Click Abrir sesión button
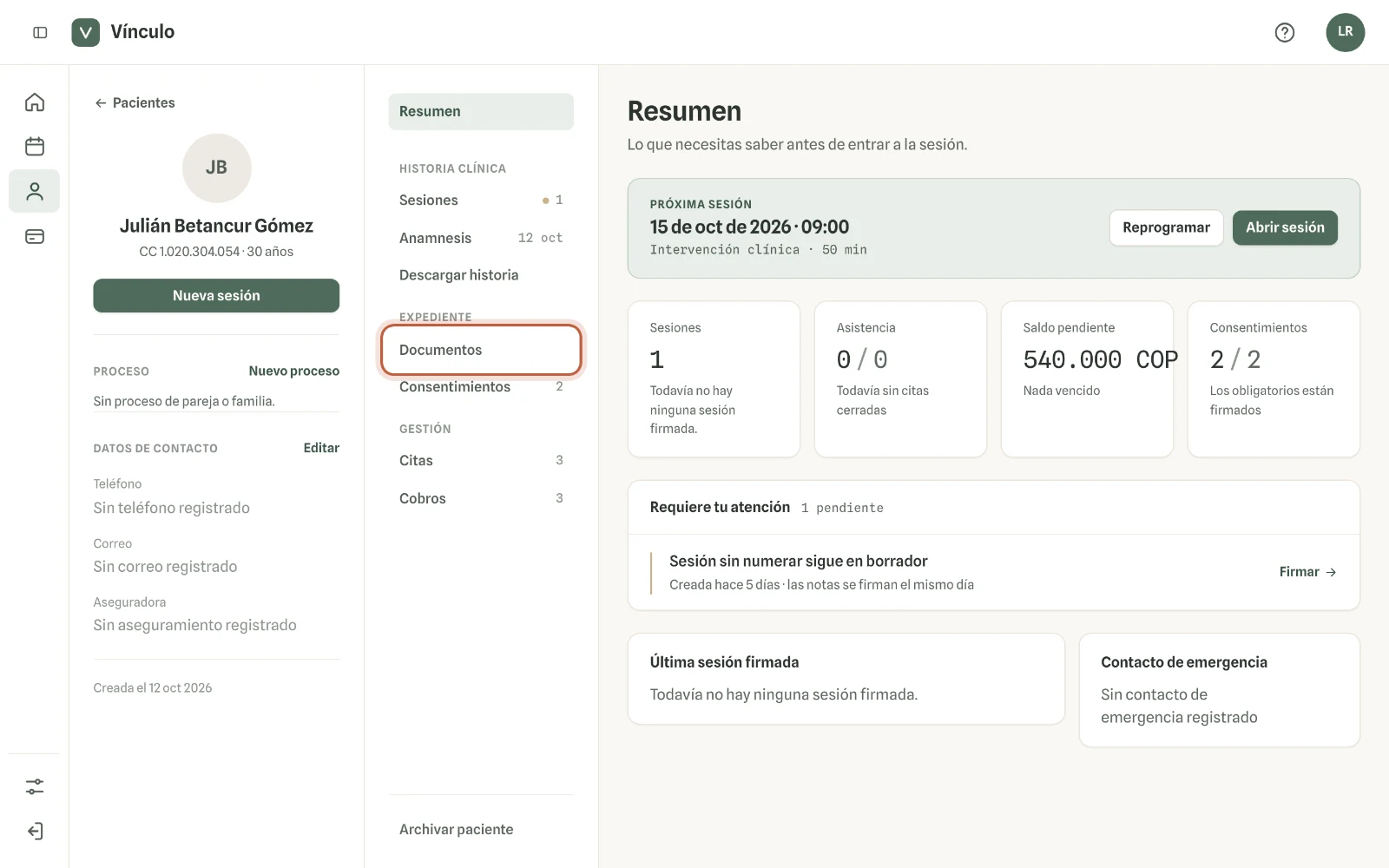This screenshot has width=1389, height=868. (x=1285, y=227)
